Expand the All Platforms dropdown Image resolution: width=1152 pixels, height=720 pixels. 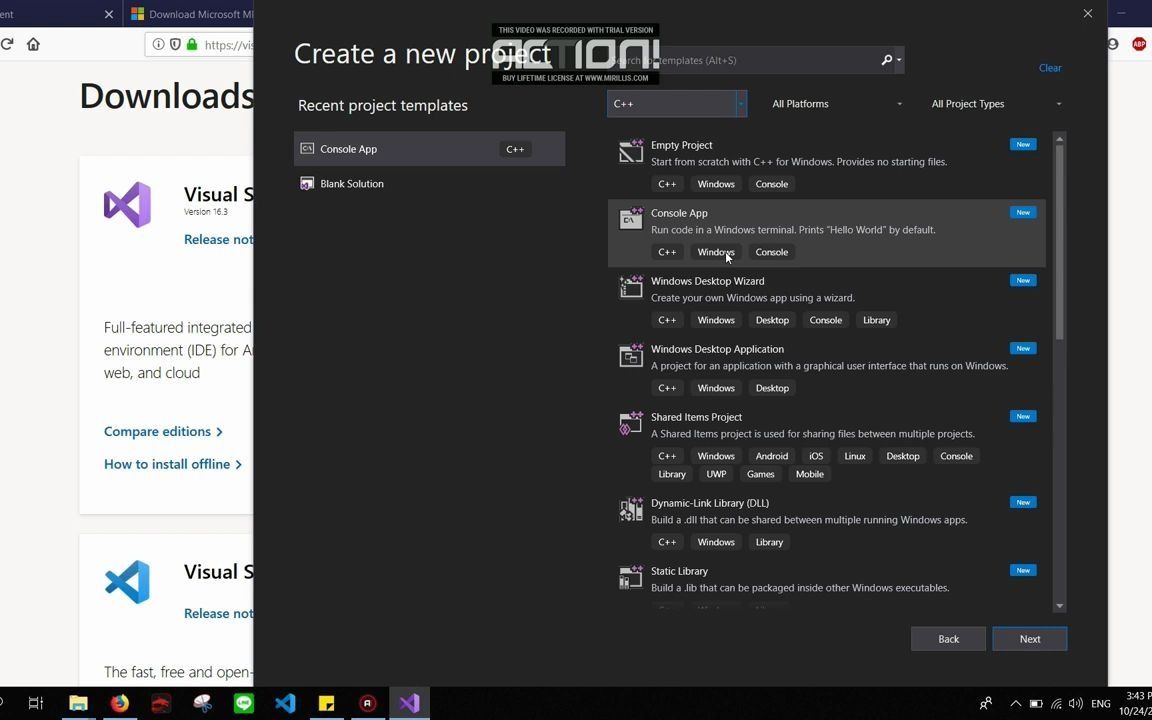pyautogui.click(x=836, y=103)
